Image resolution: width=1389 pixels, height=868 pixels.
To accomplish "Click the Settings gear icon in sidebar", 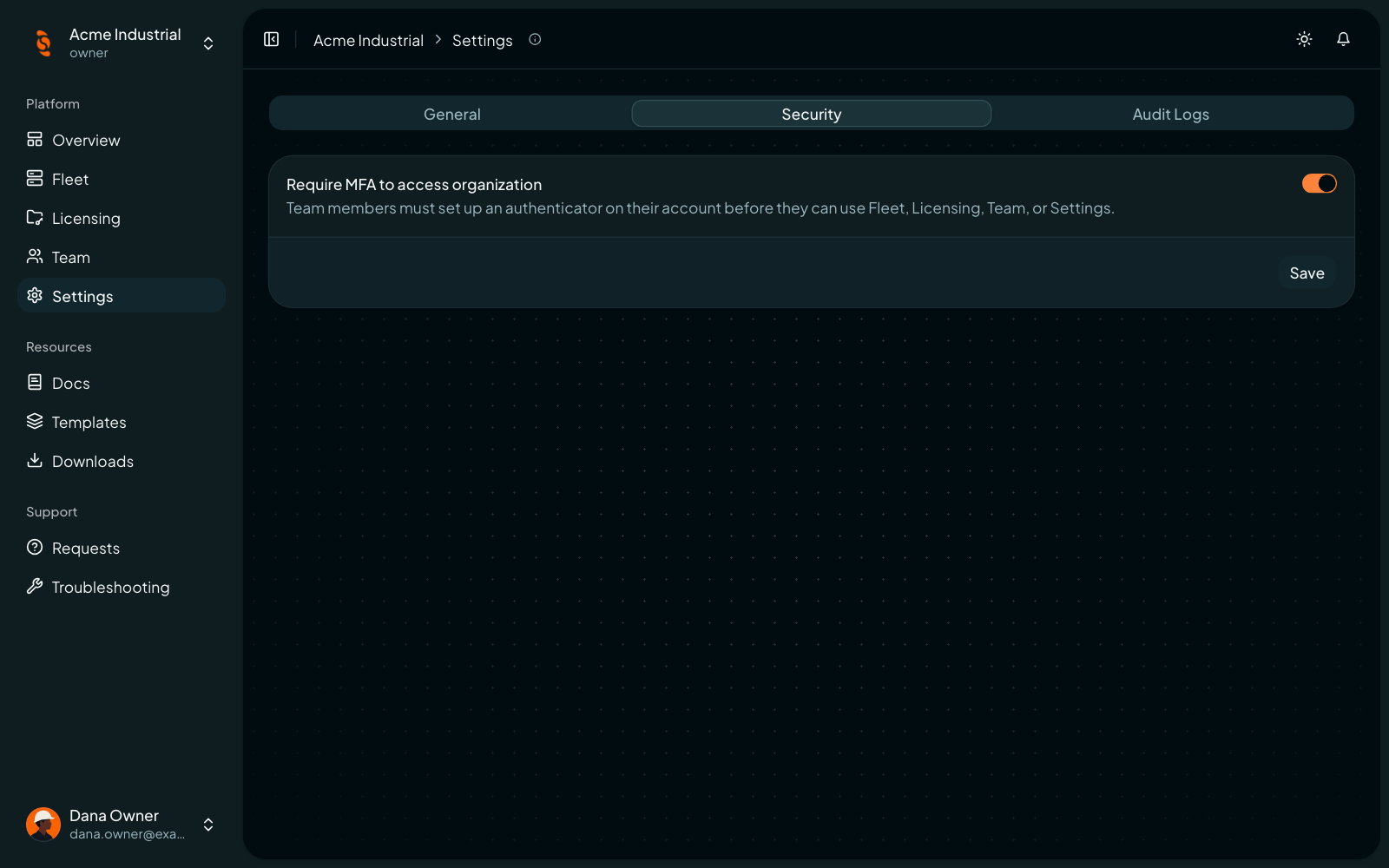I will 35,295.
